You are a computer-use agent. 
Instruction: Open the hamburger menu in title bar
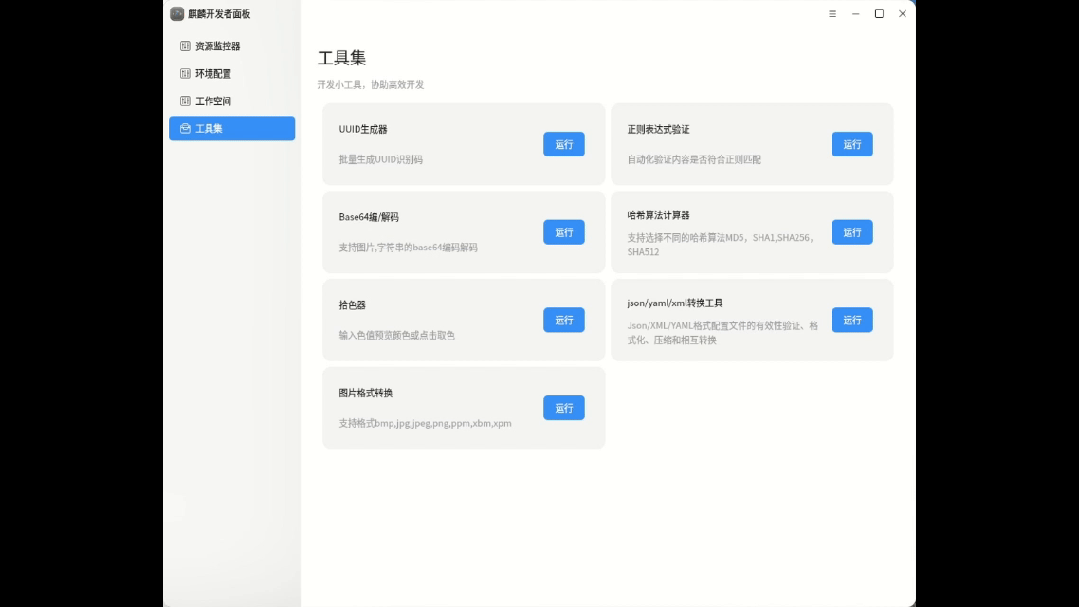[x=832, y=14]
